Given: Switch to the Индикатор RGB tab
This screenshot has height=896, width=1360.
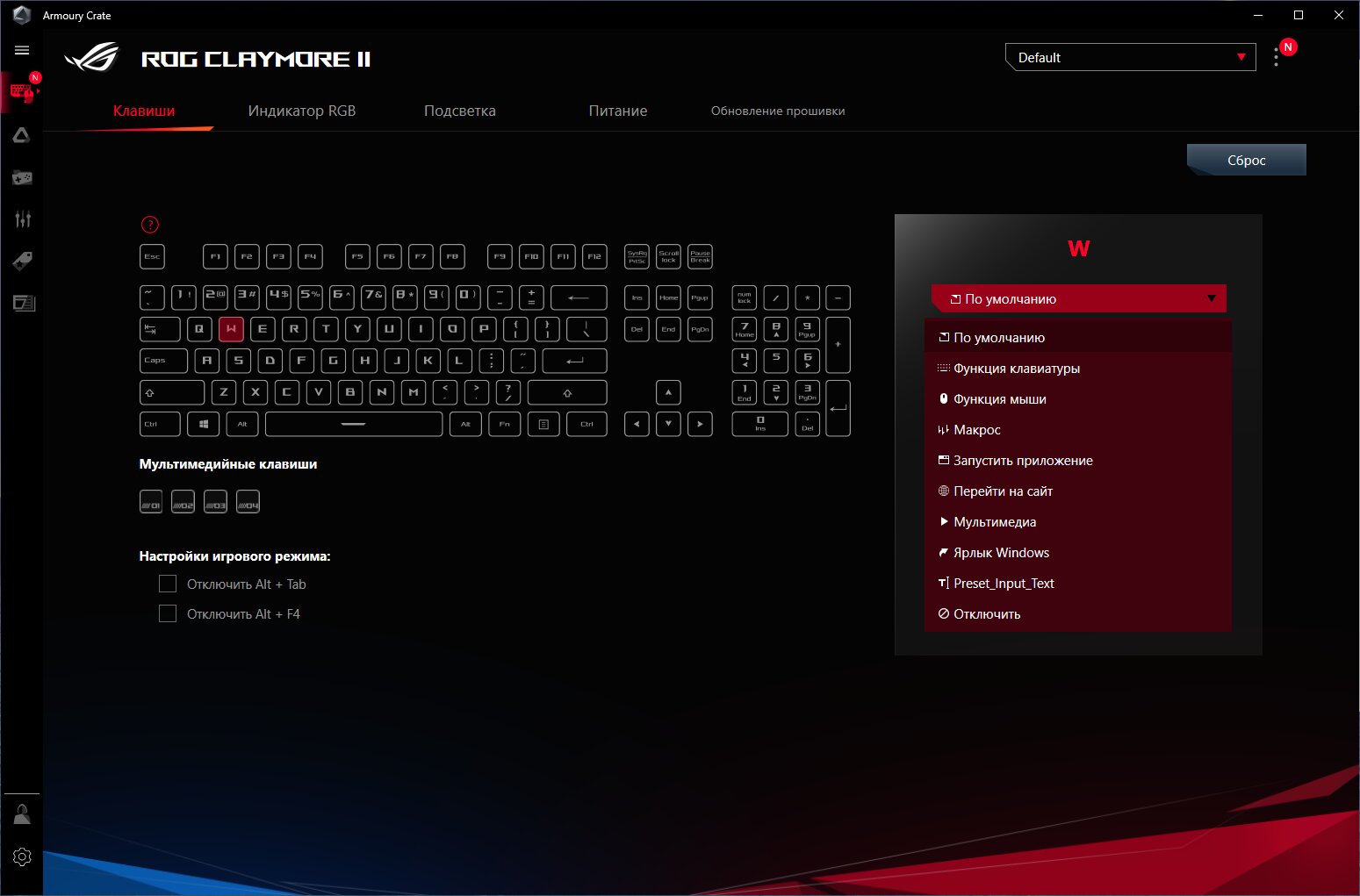Looking at the screenshot, I should tap(302, 111).
